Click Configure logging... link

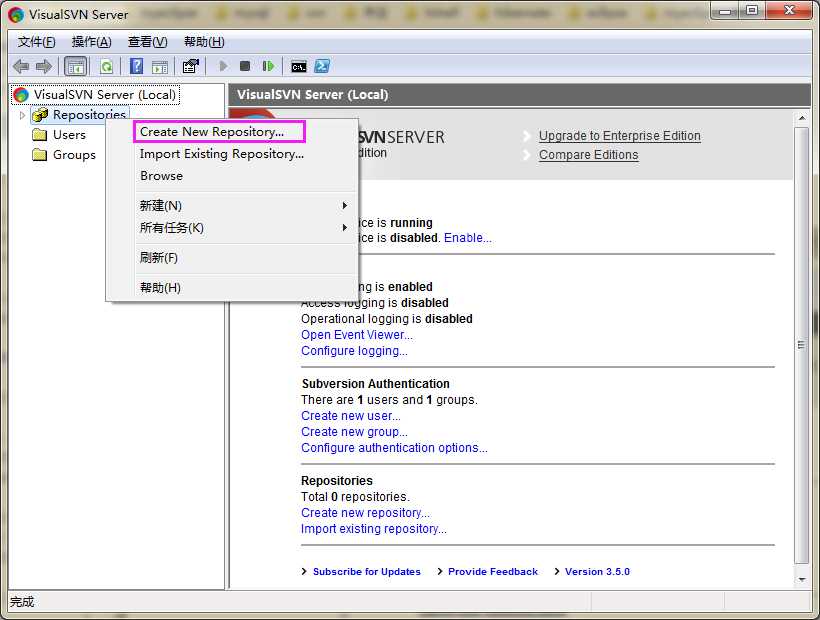tap(354, 351)
